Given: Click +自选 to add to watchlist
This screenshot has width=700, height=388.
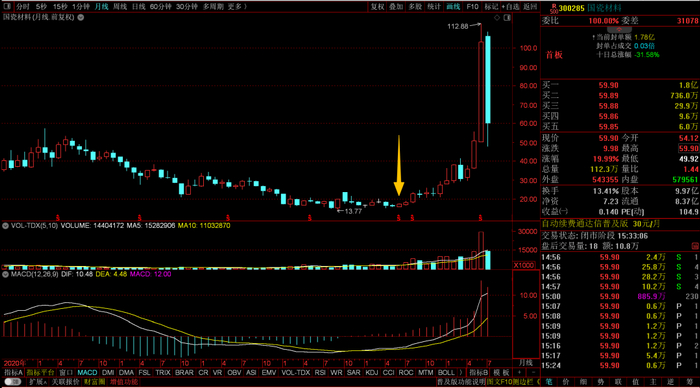Looking at the screenshot, I should pyautogui.click(x=510, y=7).
